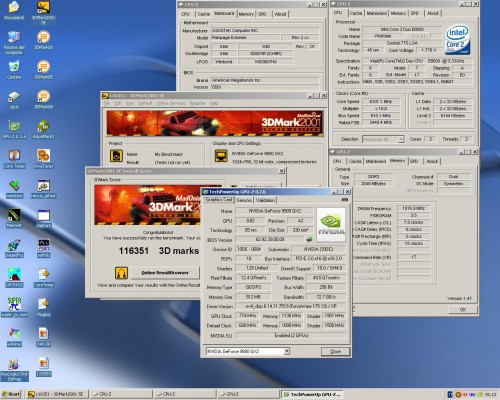Open the Plugins desktop icon
The width and height of the screenshot is (500, 400).
[43, 307]
